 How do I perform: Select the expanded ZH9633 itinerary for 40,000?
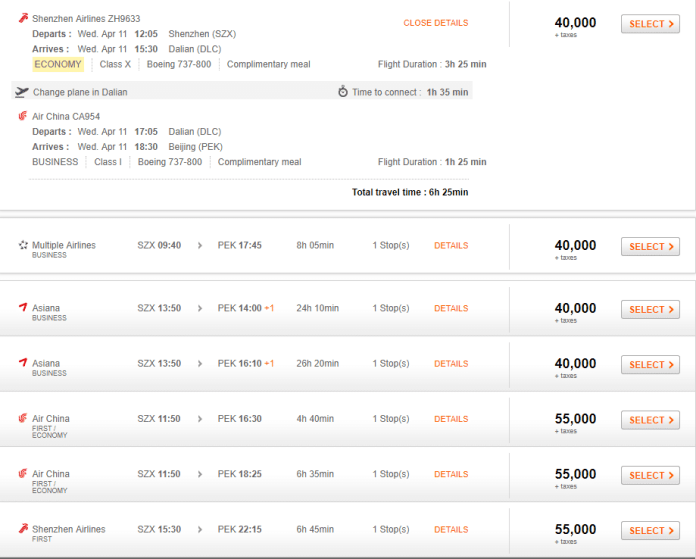pyautogui.click(x=650, y=24)
